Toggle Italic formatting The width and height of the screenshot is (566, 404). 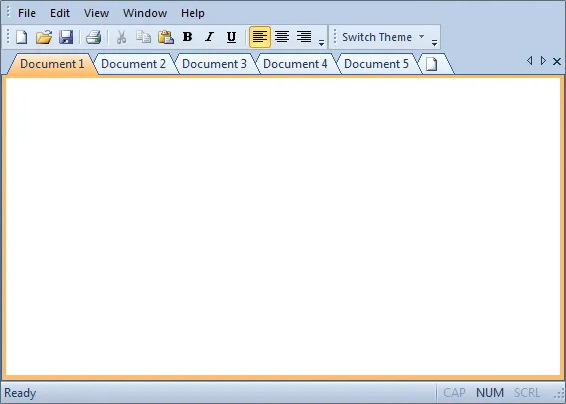[209, 37]
